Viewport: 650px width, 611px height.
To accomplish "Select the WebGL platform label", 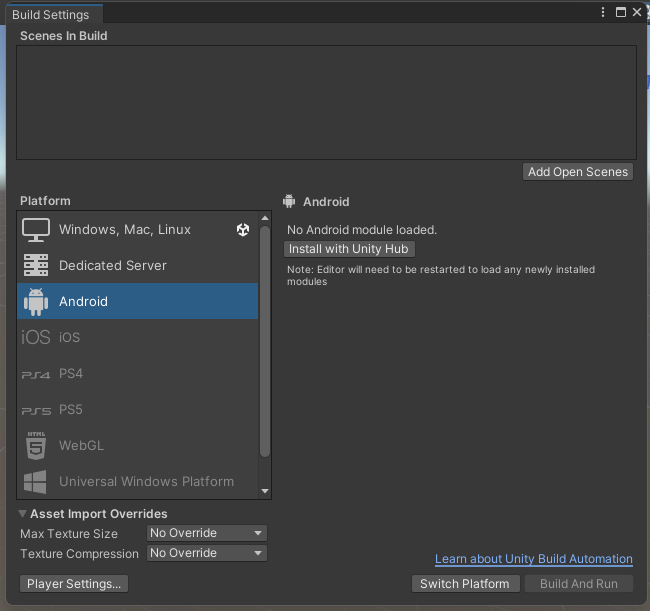I will [81, 446].
